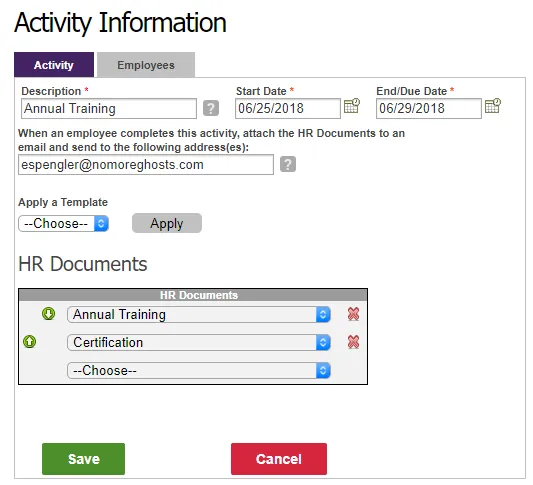Switch to the Employees tab

click(146, 65)
